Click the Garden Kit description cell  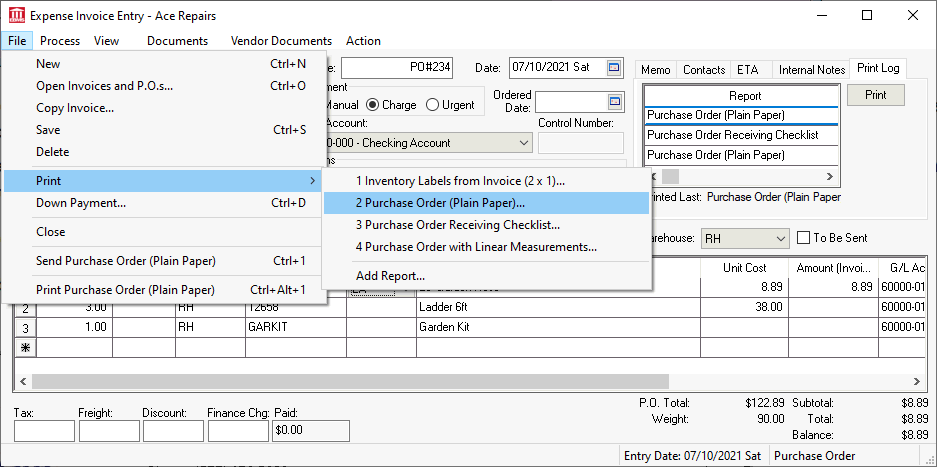(558, 328)
